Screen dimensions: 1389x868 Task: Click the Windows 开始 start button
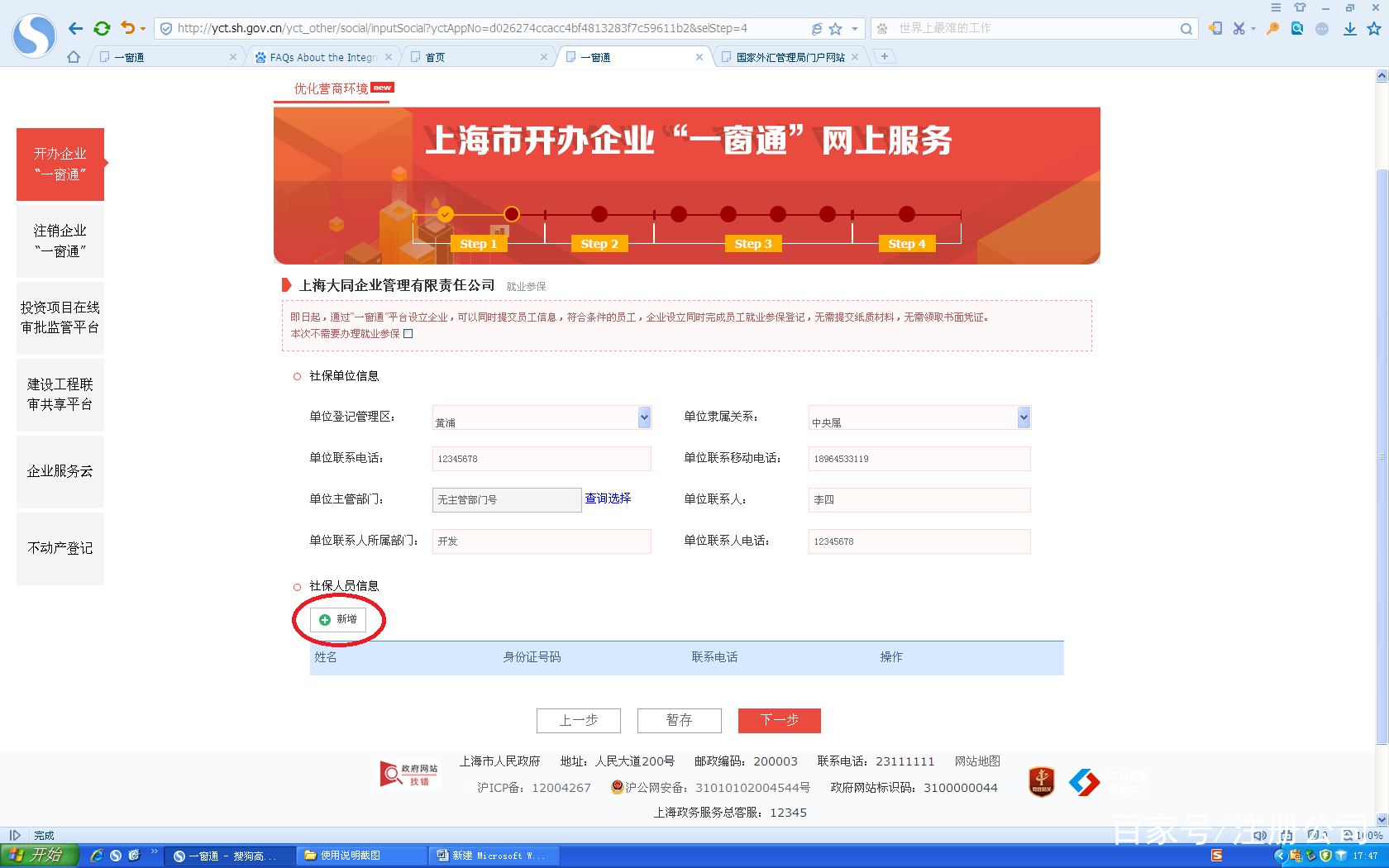(x=37, y=855)
